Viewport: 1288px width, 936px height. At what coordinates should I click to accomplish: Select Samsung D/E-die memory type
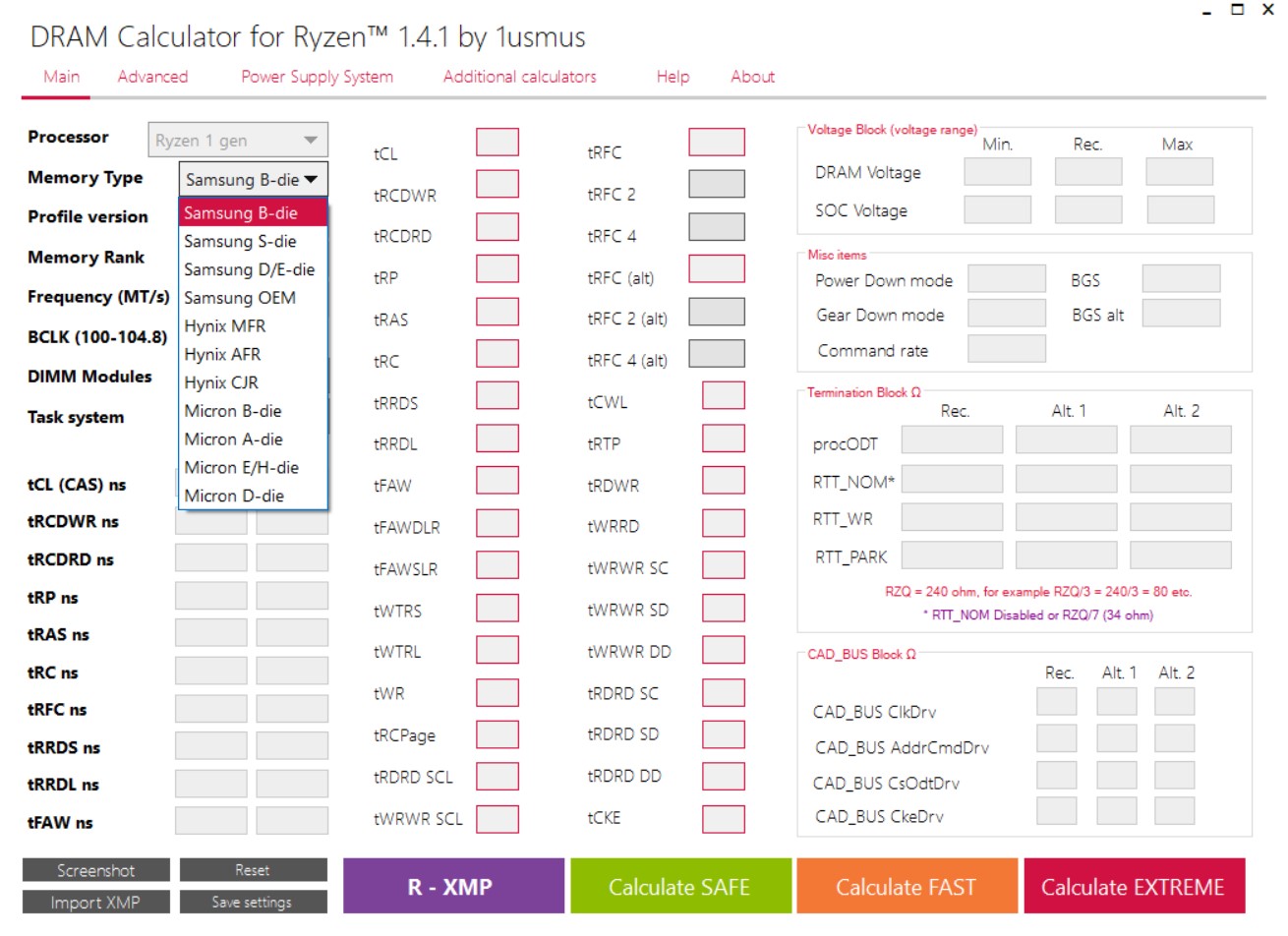coord(253,269)
